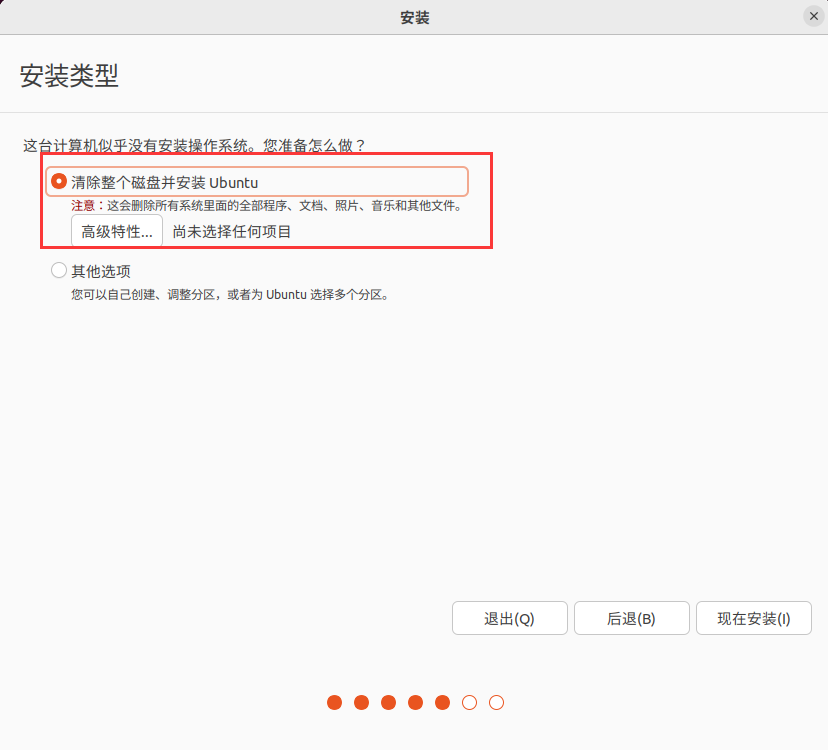The height and width of the screenshot is (750, 828).
Task: Quit installer via 退出(Q) button
Action: pyautogui.click(x=510, y=618)
